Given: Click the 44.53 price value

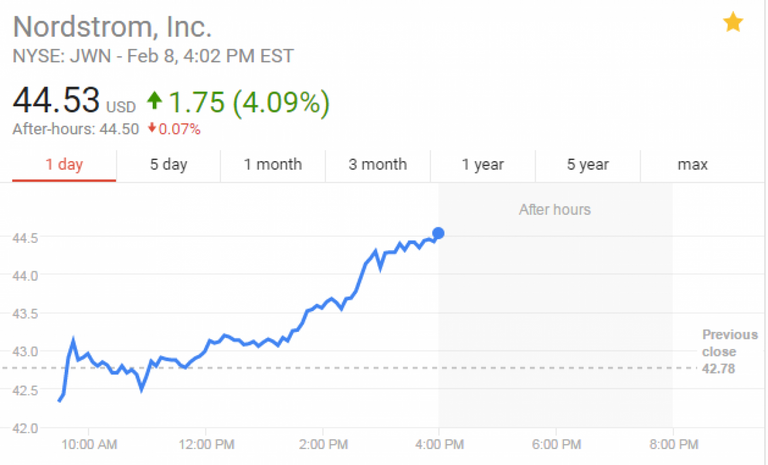Looking at the screenshot, I should [56, 100].
